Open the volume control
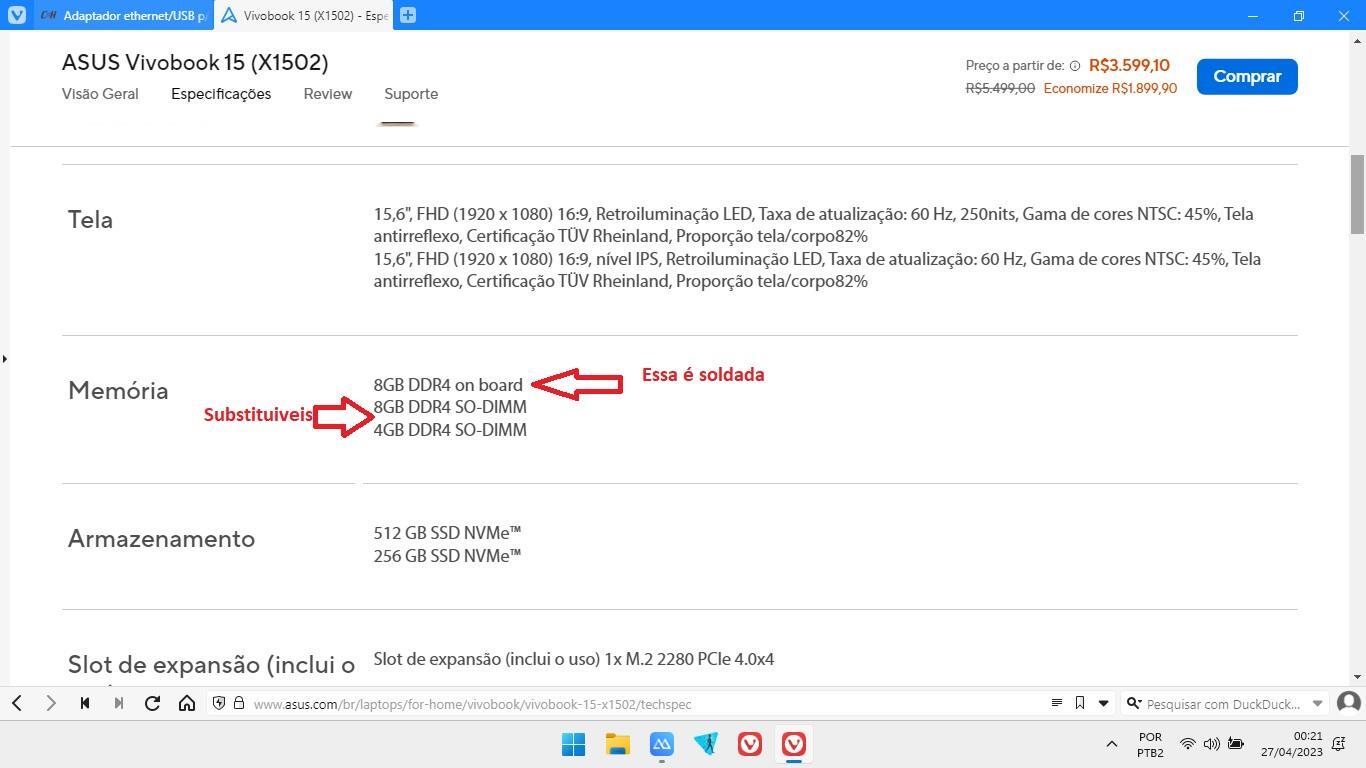This screenshot has width=1366, height=768. pyautogui.click(x=1211, y=744)
